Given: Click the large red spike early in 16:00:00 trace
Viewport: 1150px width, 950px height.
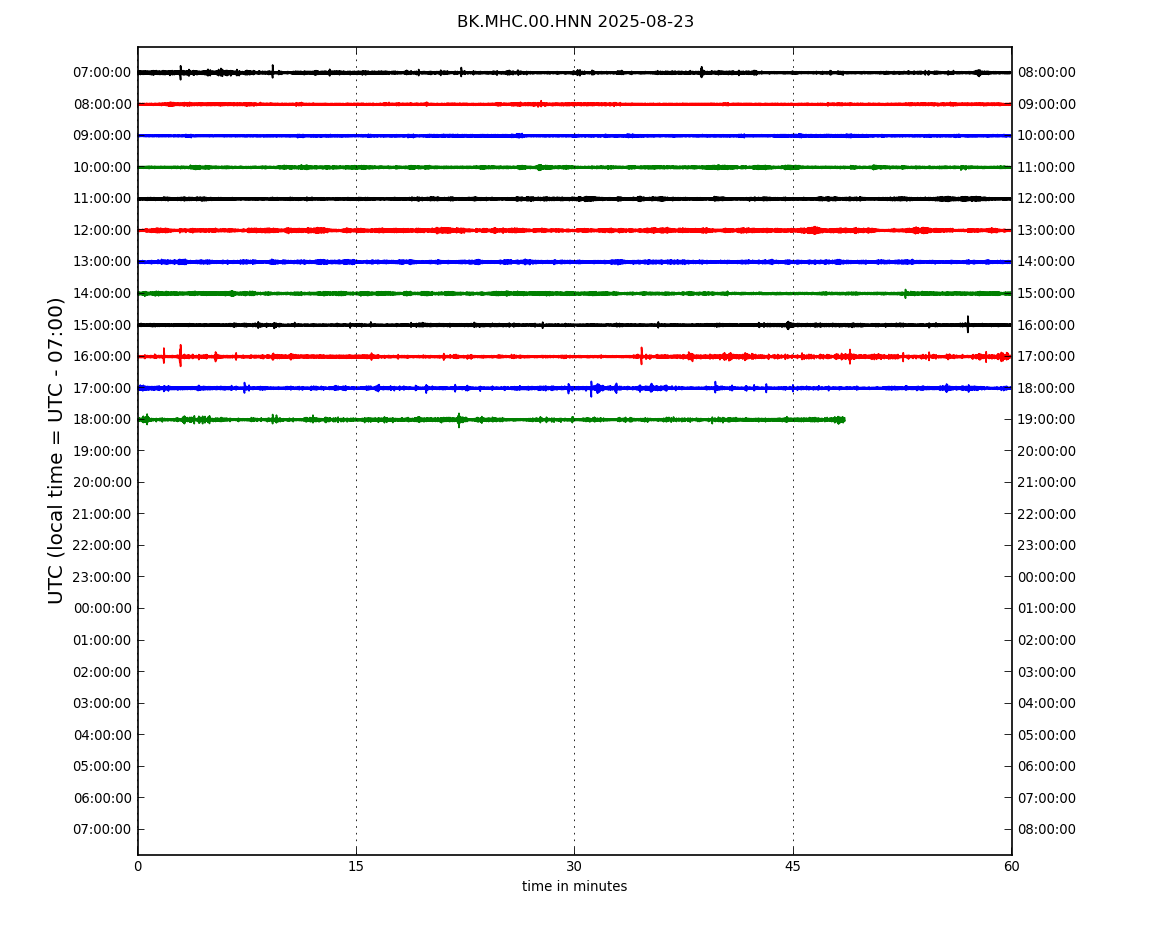Looking at the screenshot, I should 180,356.
